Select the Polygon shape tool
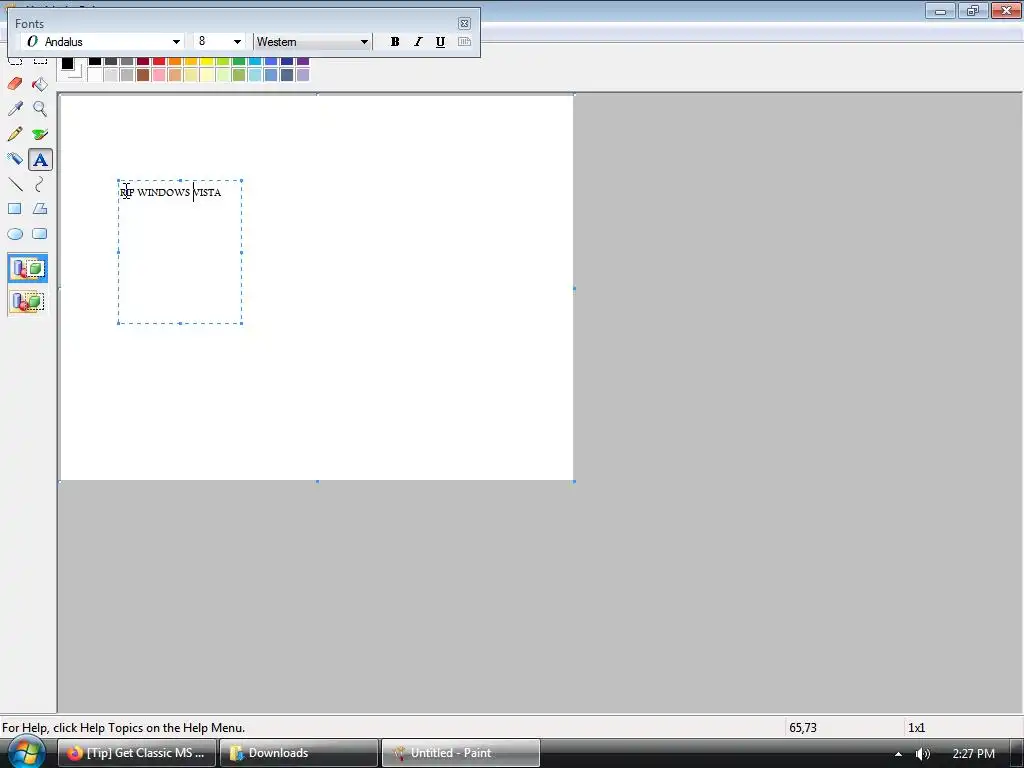The image size is (1024, 768). (40, 209)
